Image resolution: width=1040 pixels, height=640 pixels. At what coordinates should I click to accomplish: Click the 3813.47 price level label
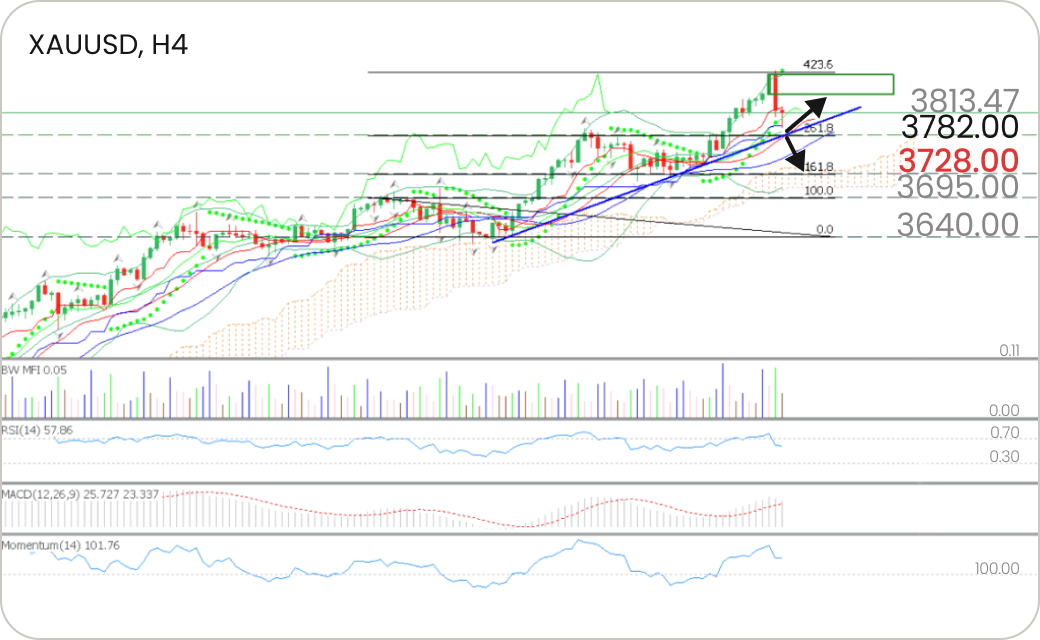(x=964, y=100)
